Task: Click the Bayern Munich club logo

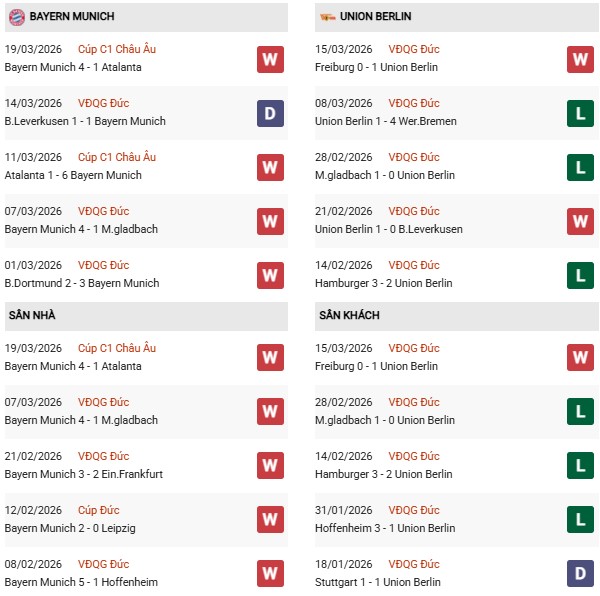Action: pos(16,17)
